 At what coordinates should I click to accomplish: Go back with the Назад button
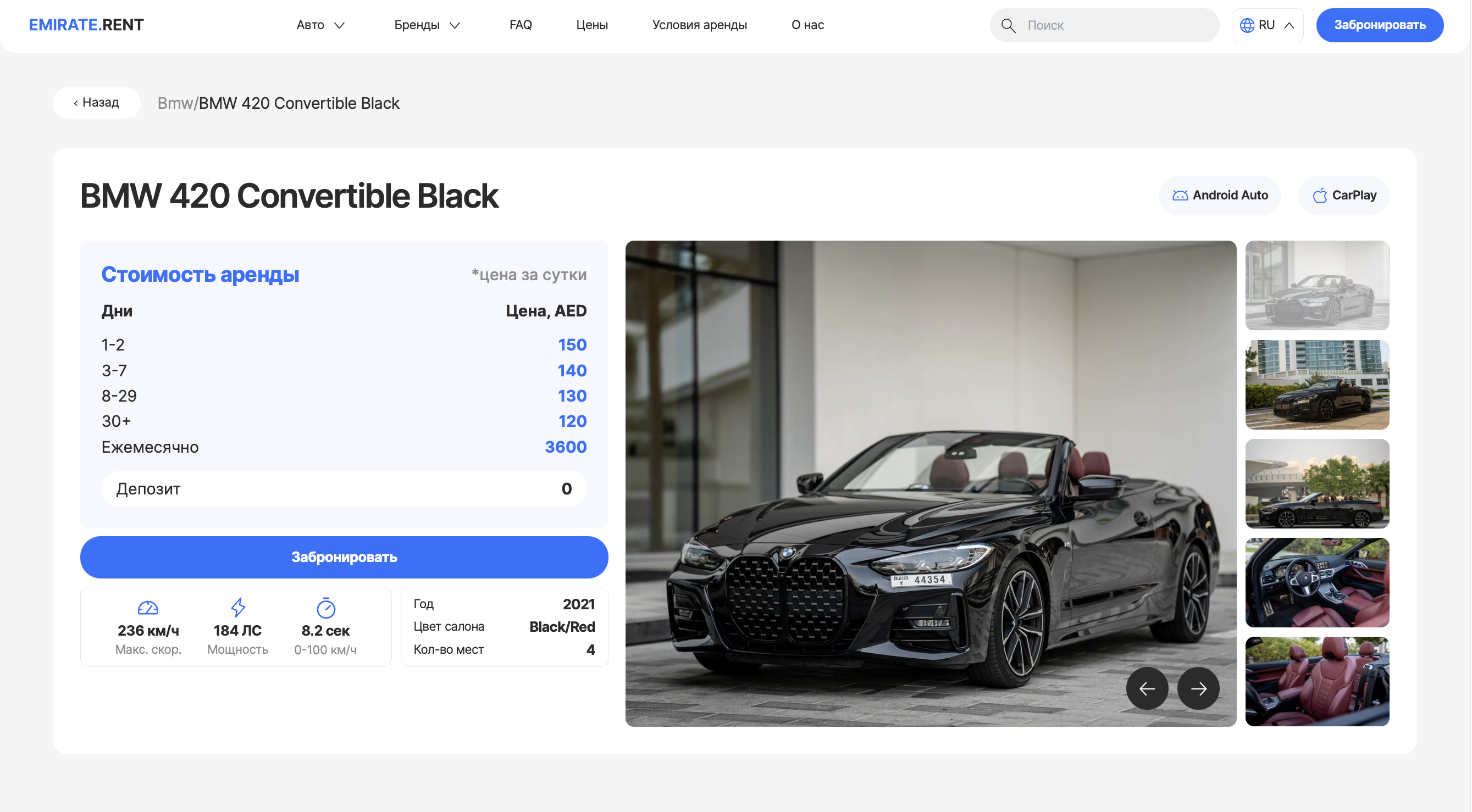coord(96,103)
